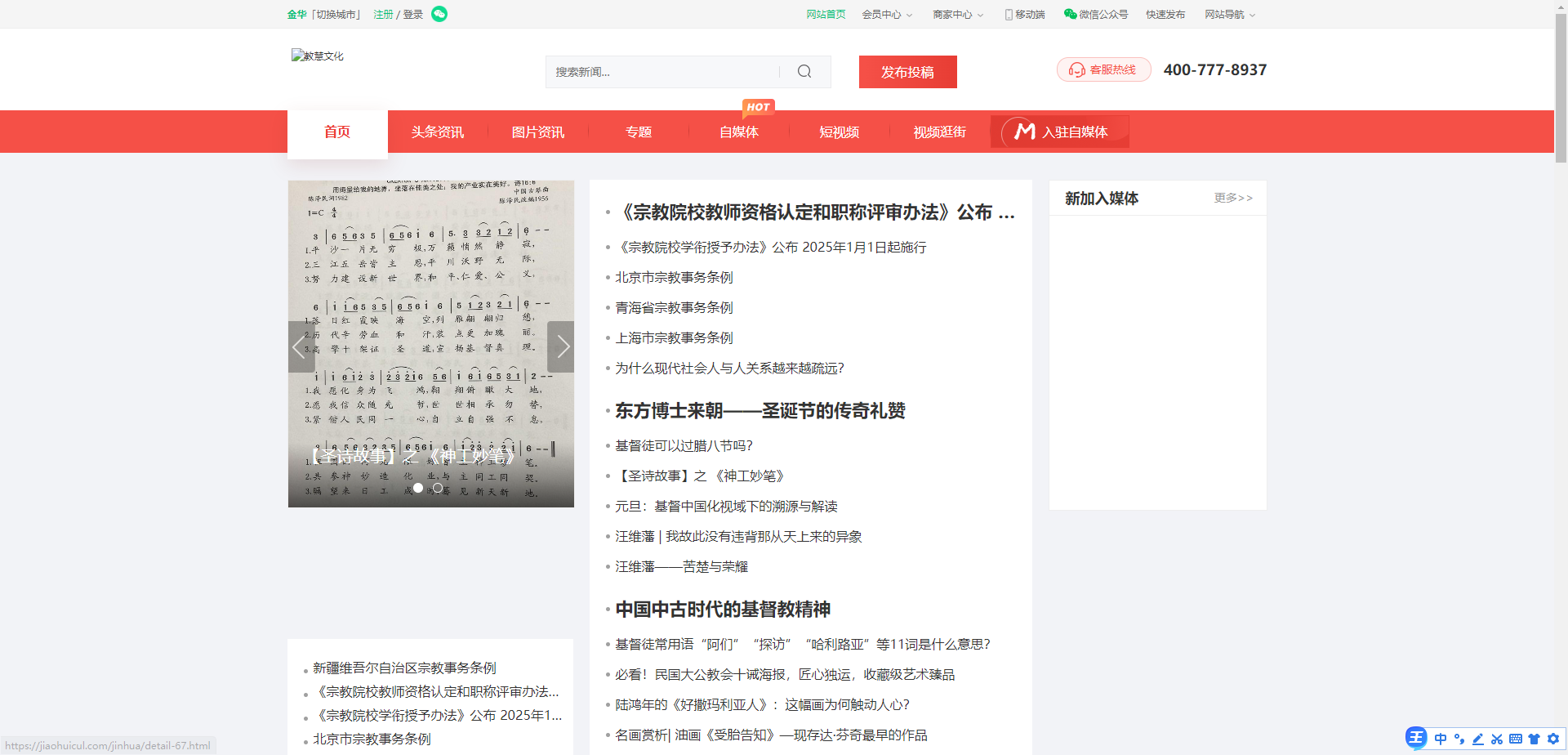Screen dimensions: 1568x755
Task: Click the 客服热线 headset badge
Action: click(x=1103, y=69)
